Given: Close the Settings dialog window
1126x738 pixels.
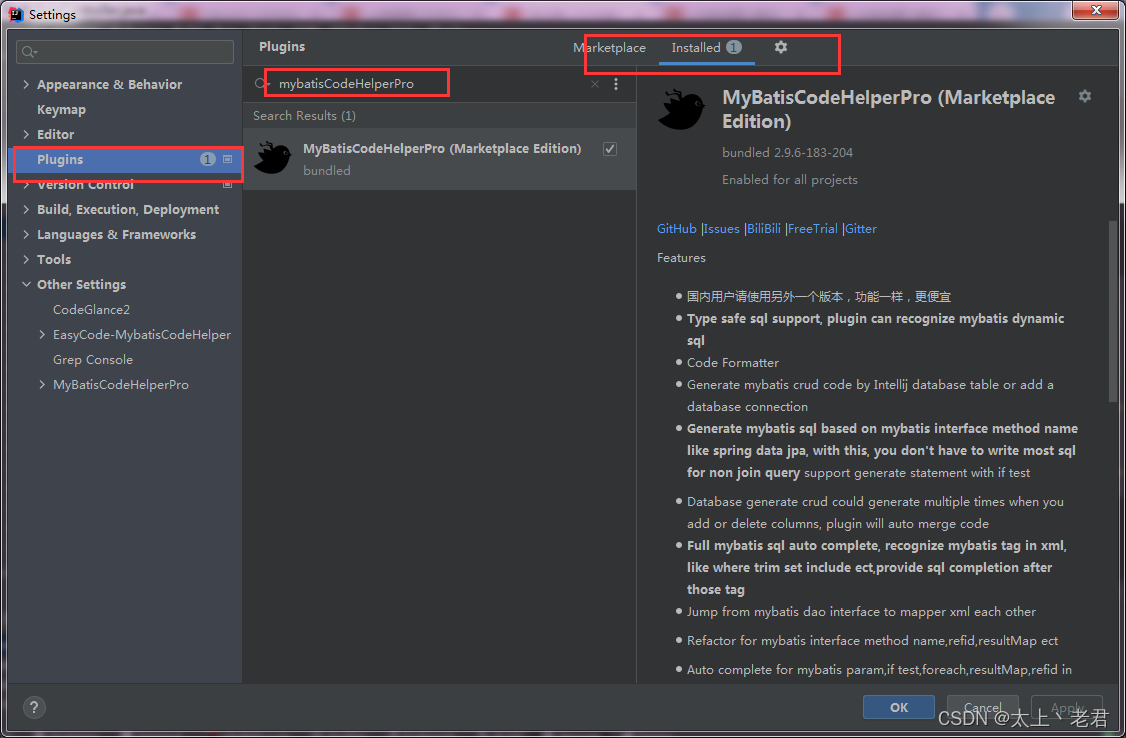Looking at the screenshot, I should click(x=1095, y=10).
